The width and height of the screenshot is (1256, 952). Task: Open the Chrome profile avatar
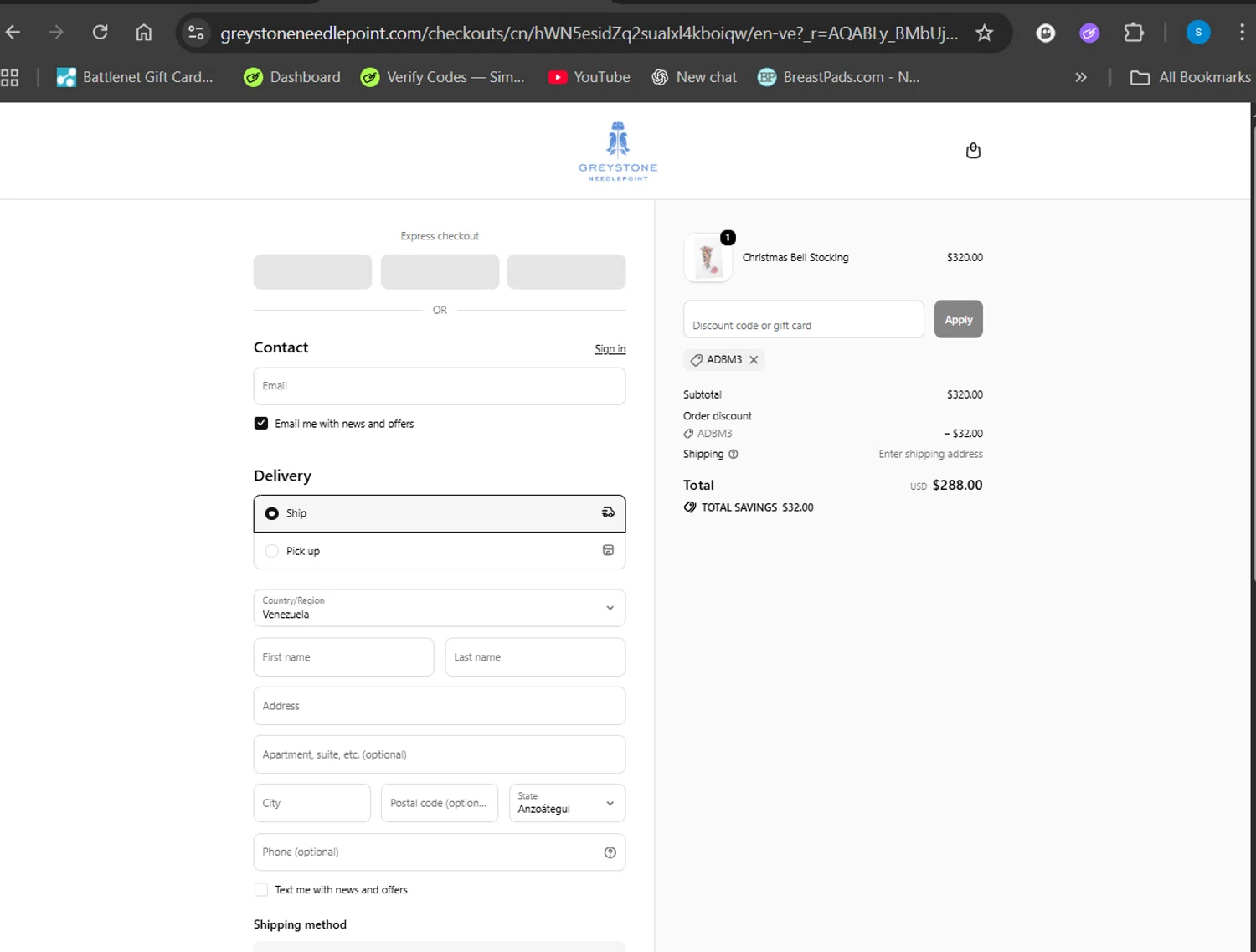(1198, 33)
